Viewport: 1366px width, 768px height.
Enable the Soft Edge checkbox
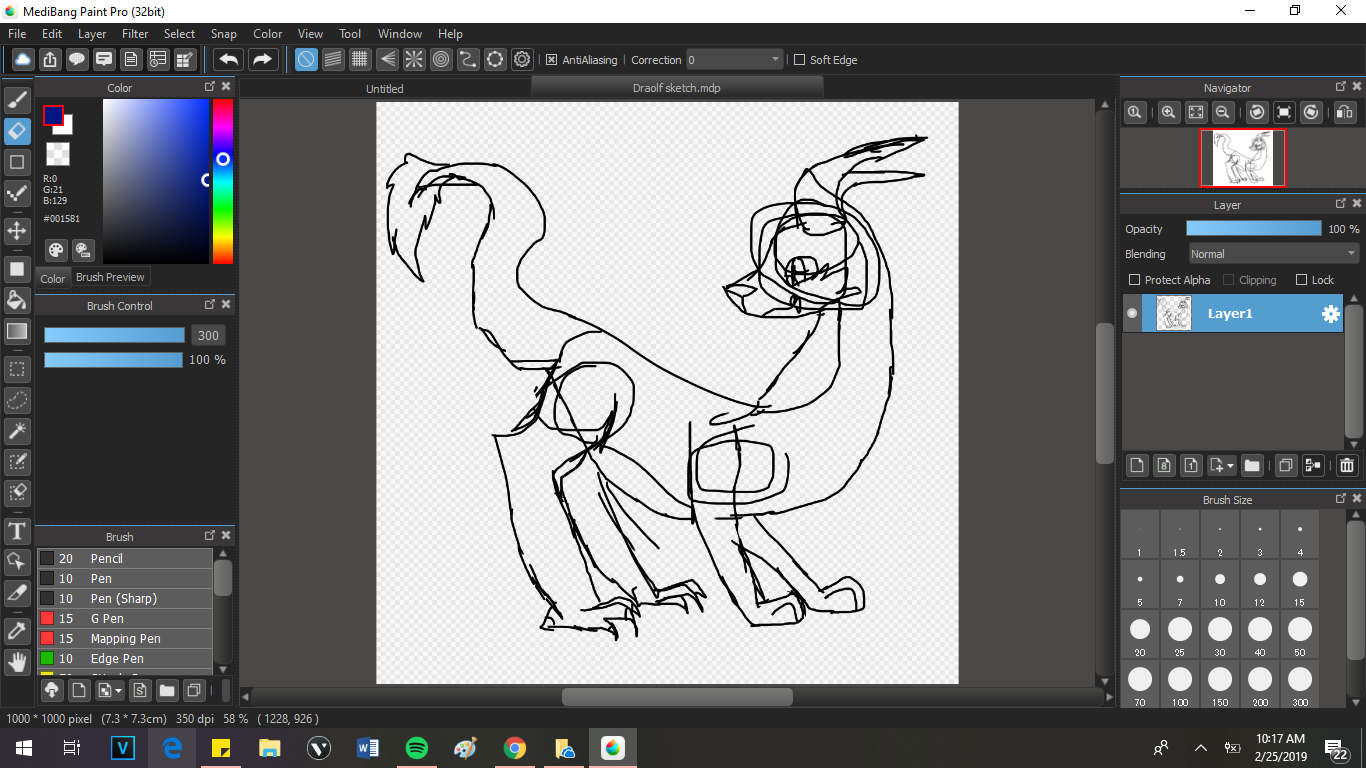(x=799, y=60)
